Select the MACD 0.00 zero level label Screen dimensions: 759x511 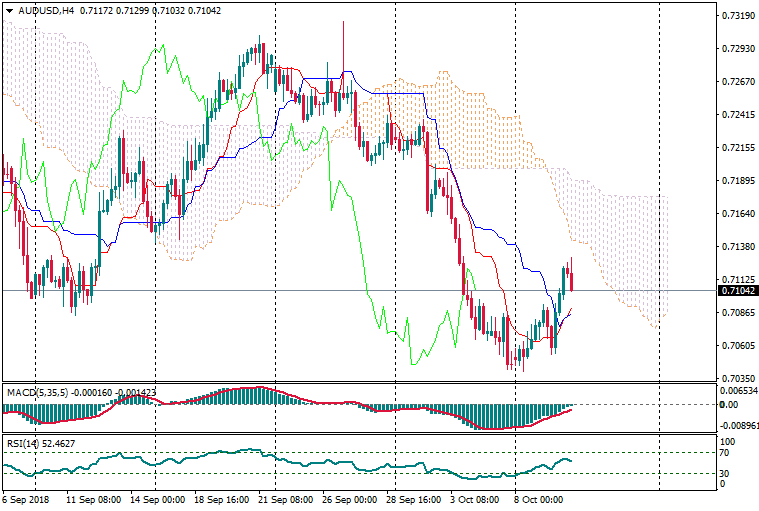pos(728,405)
